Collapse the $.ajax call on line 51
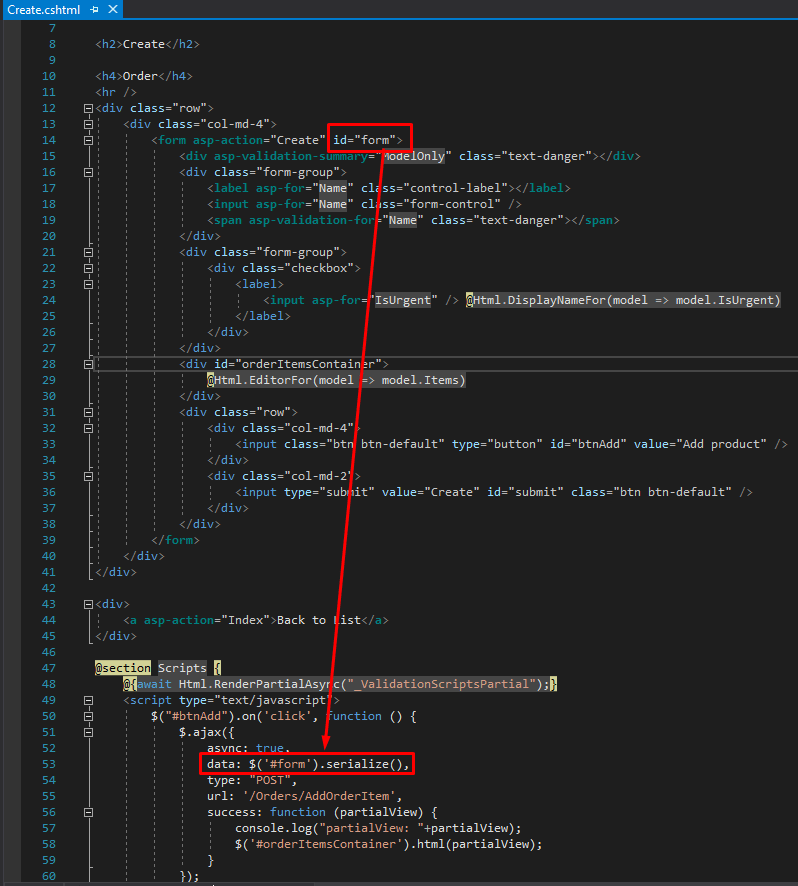 pyautogui.click(x=88, y=732)
